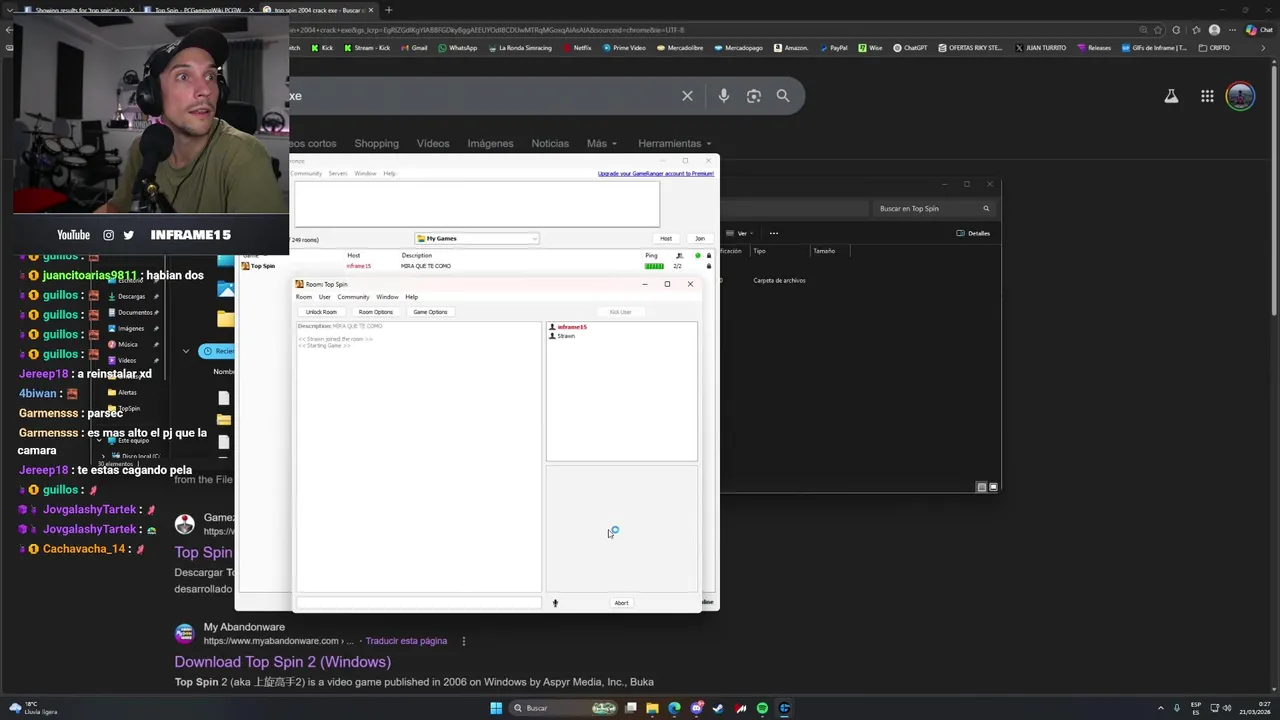The image size is (1280, 720).
Task: Click the Google voice search microphone
Action: tap(723, 96)
